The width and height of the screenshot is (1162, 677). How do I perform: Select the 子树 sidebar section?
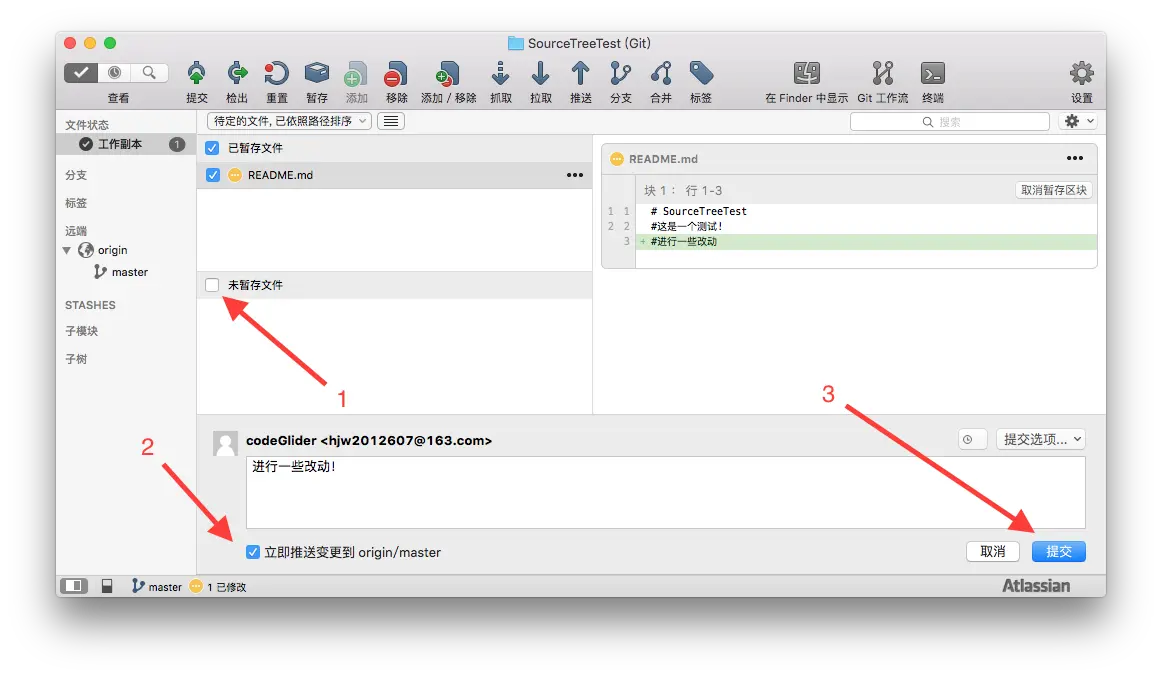(x=76, y=358)
